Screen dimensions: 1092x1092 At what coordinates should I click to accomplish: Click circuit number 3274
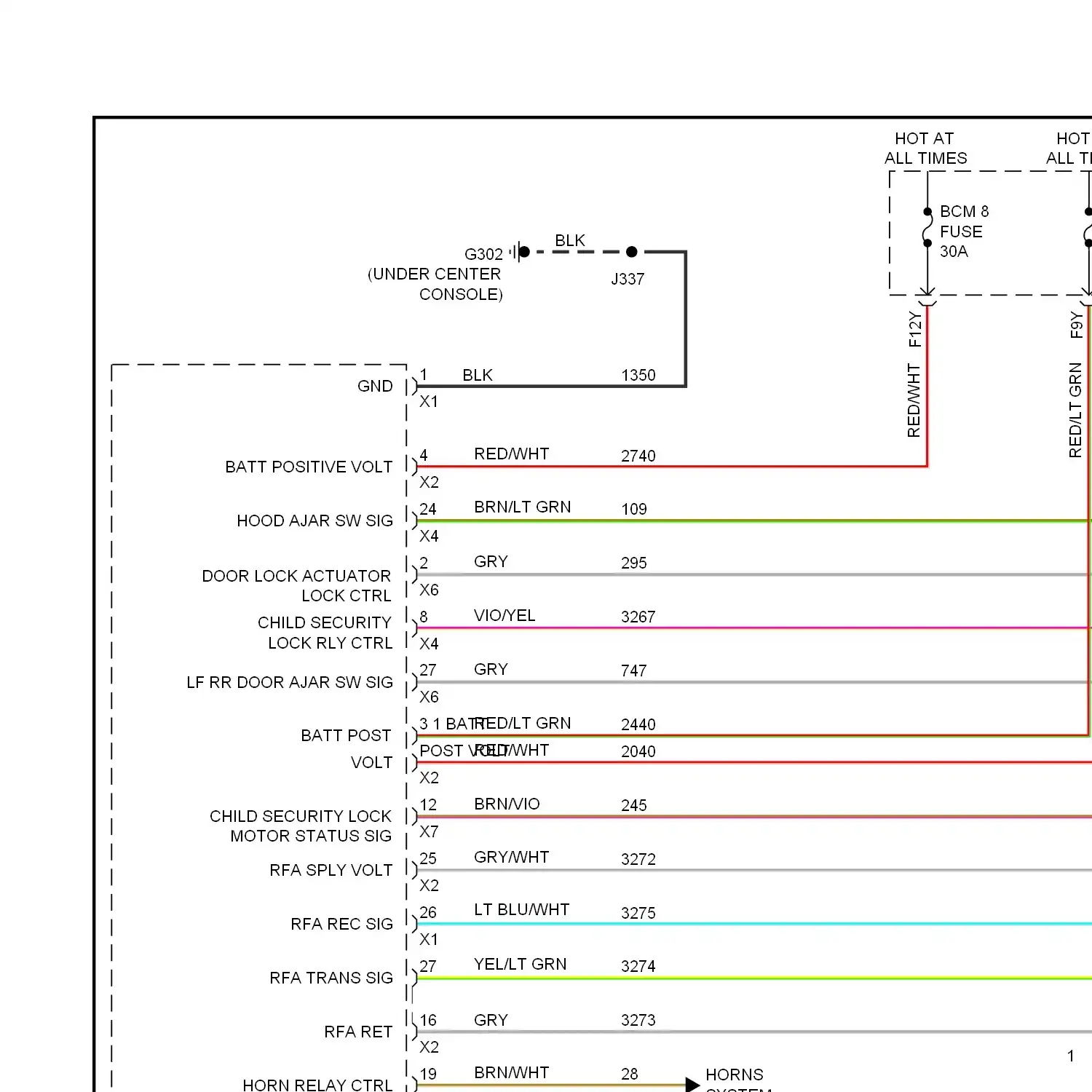pyautogui.click(x=638, y=966)
